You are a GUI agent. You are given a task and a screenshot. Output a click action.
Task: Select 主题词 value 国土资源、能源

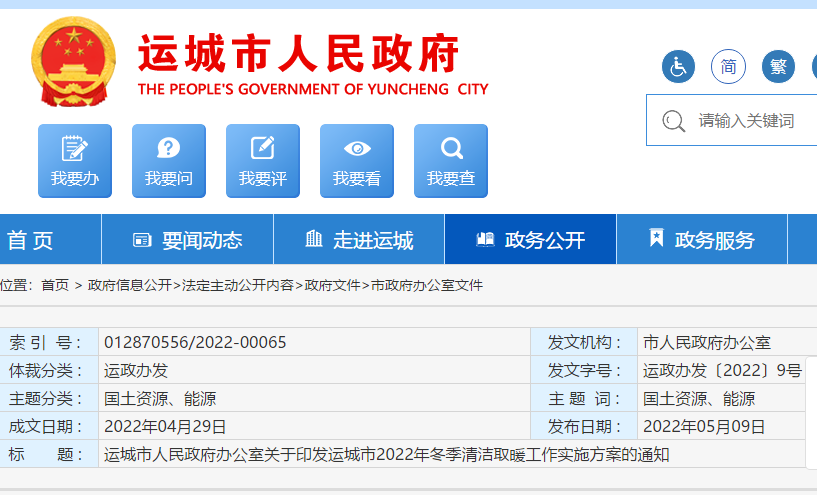pos(699,399)
